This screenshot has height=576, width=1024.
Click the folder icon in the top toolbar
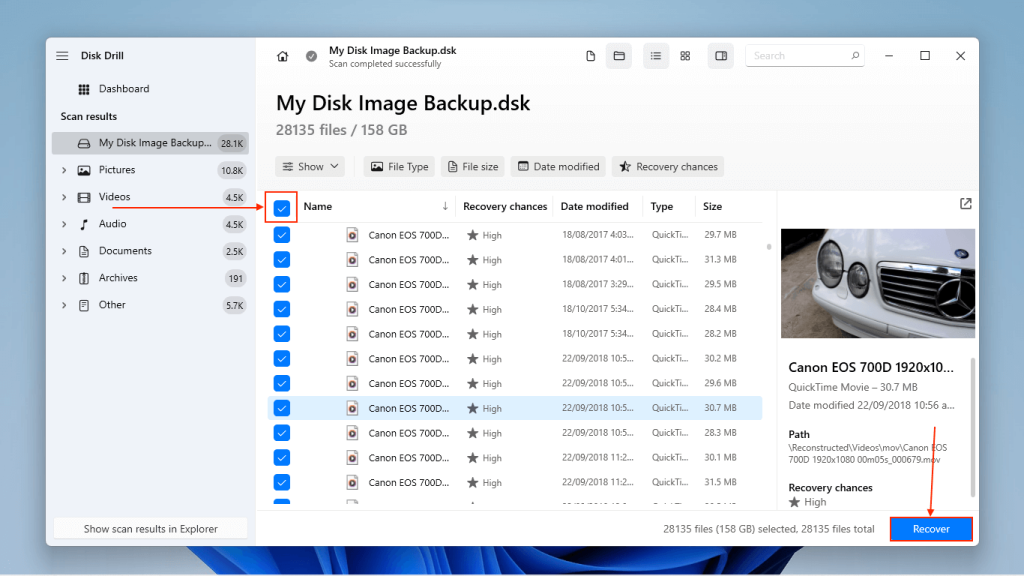(x=619, y=56)
